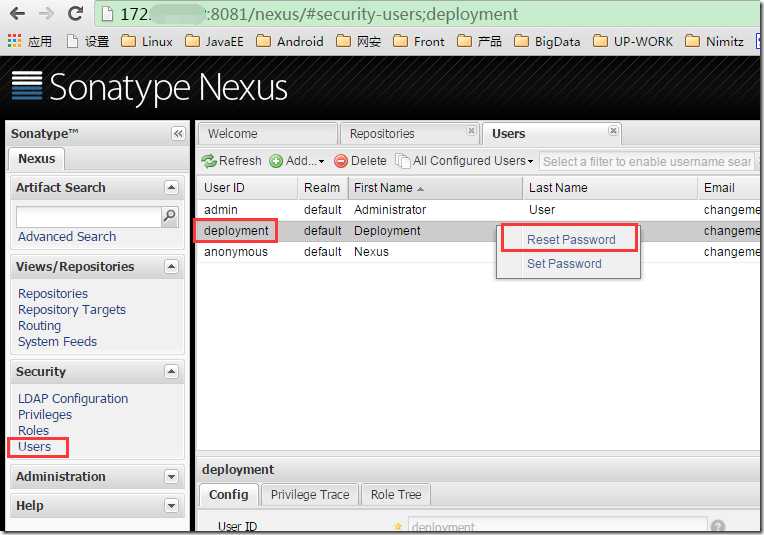Collapse the Artifact Search panel
This screenshot has height=535, width=764.
171,188
